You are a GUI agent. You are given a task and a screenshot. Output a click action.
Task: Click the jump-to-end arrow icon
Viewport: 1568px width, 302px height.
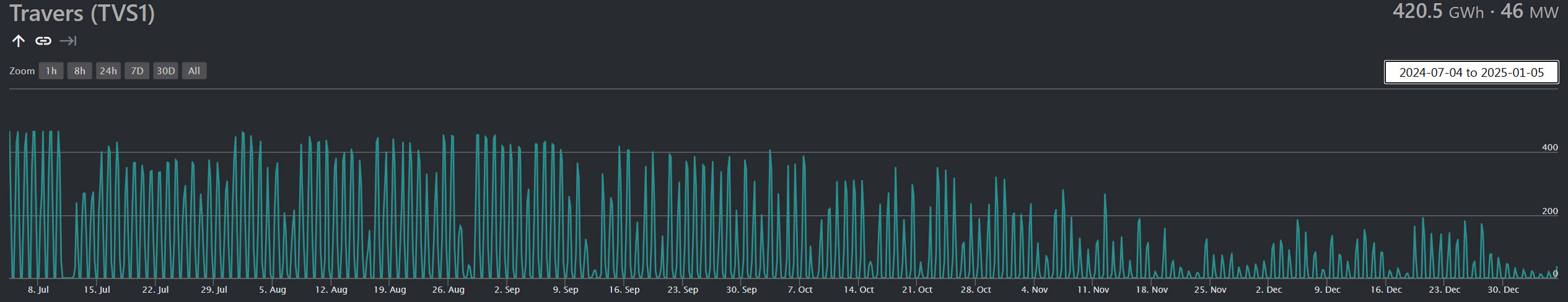[x=68, y=41]
